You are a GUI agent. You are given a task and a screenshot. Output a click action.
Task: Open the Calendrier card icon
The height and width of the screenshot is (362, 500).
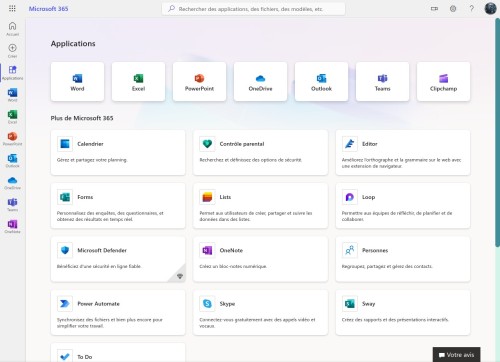point(65,144)
